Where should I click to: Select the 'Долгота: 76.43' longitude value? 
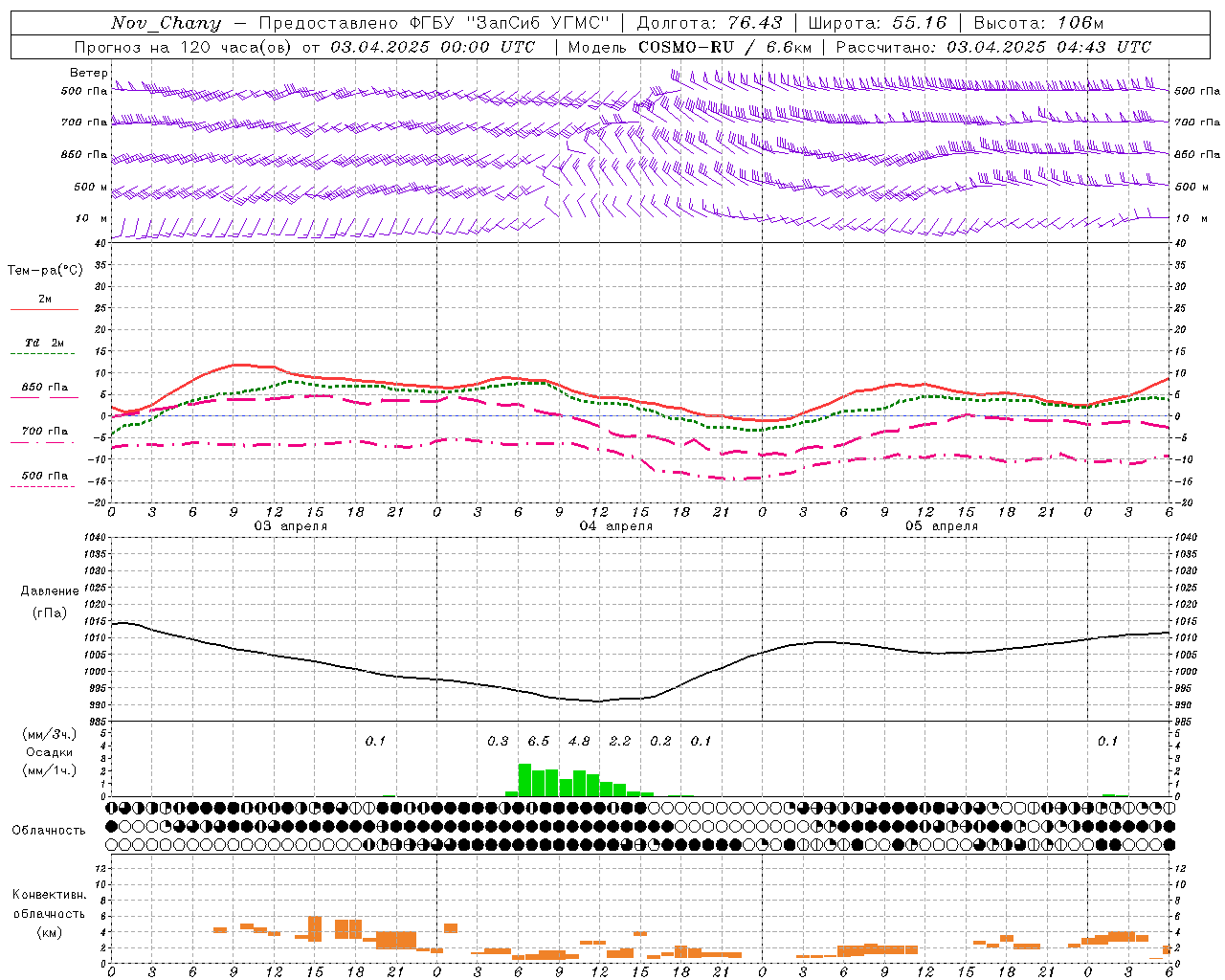(x=709, y=23)
